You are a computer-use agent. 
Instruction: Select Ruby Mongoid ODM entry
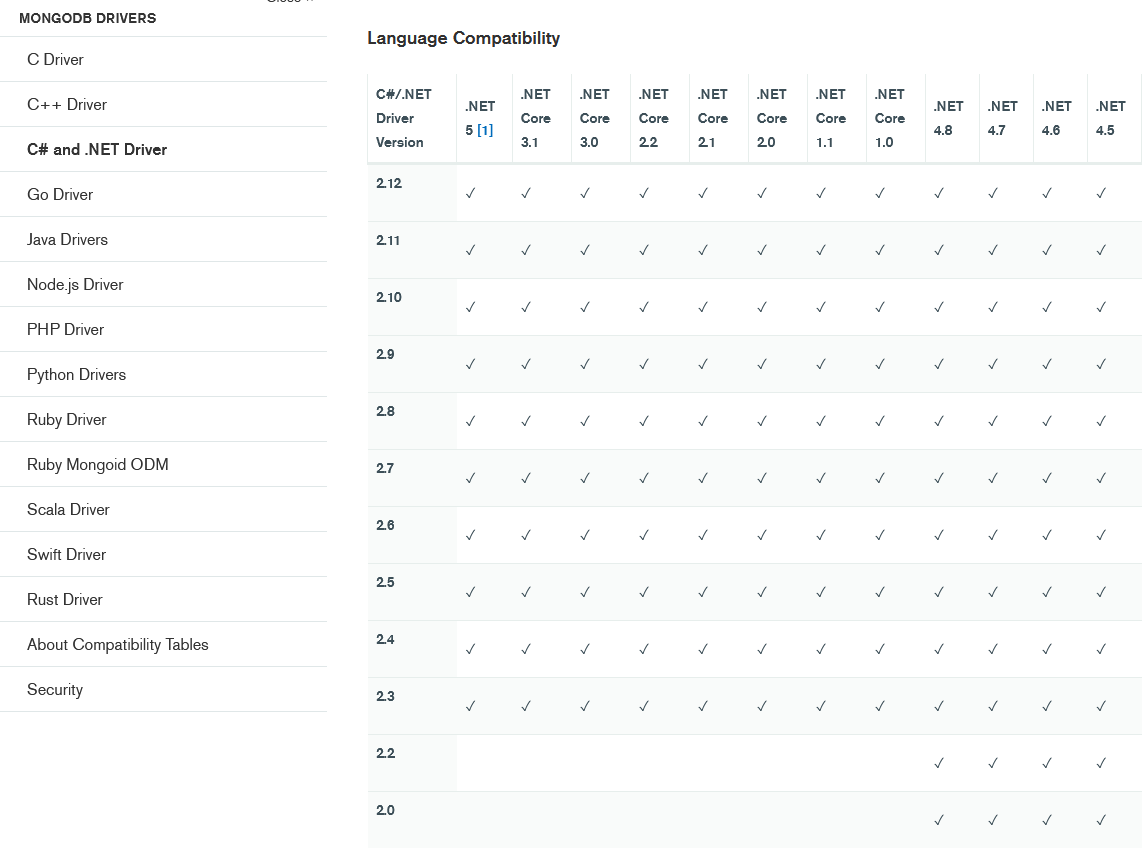(97, 464)
